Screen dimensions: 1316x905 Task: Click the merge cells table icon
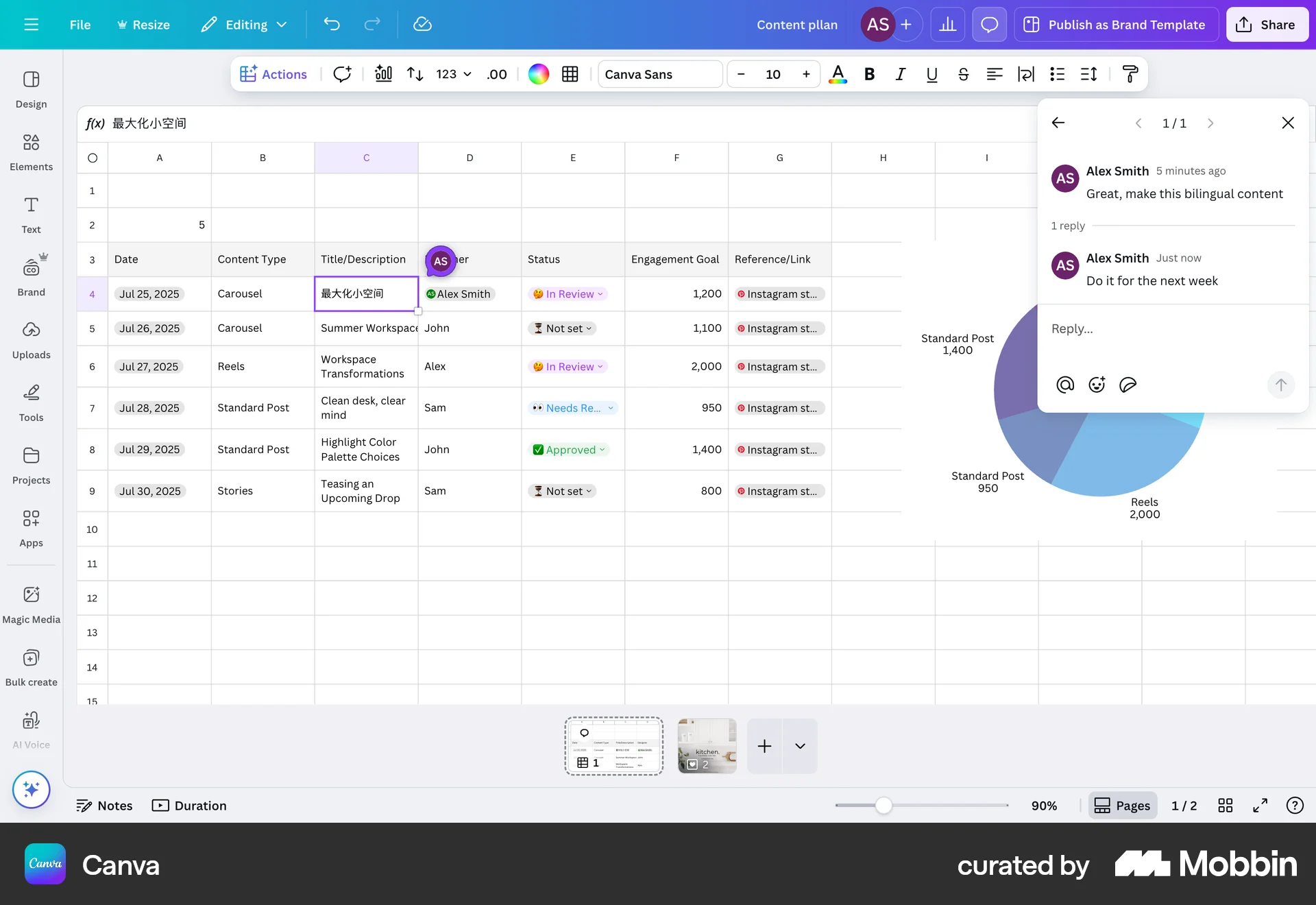570,74
